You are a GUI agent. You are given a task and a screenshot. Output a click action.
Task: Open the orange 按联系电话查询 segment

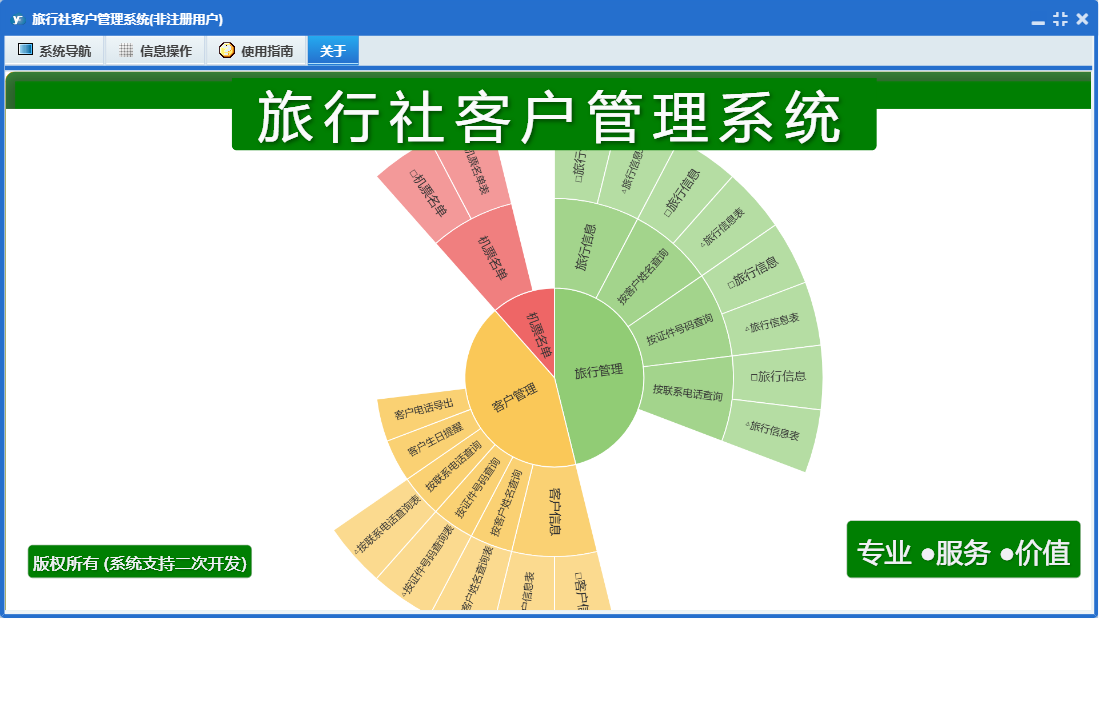[x=453, y=466]
